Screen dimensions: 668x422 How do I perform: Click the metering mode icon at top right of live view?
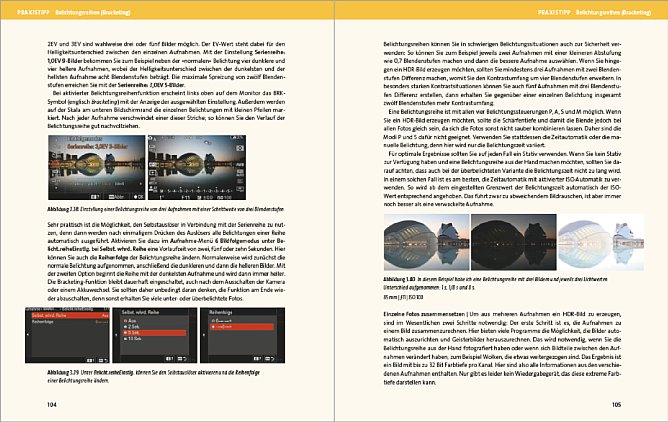[240, 148]
